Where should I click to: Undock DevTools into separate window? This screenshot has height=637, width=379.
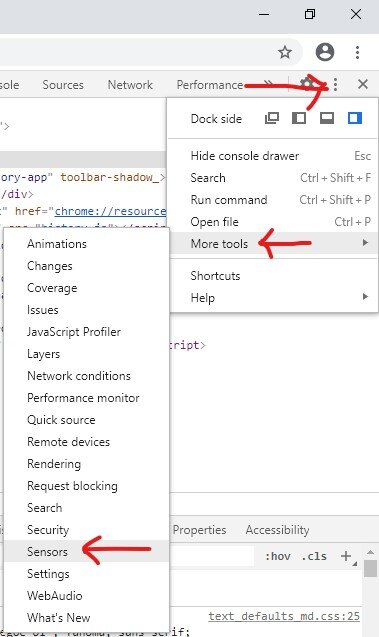272,118
